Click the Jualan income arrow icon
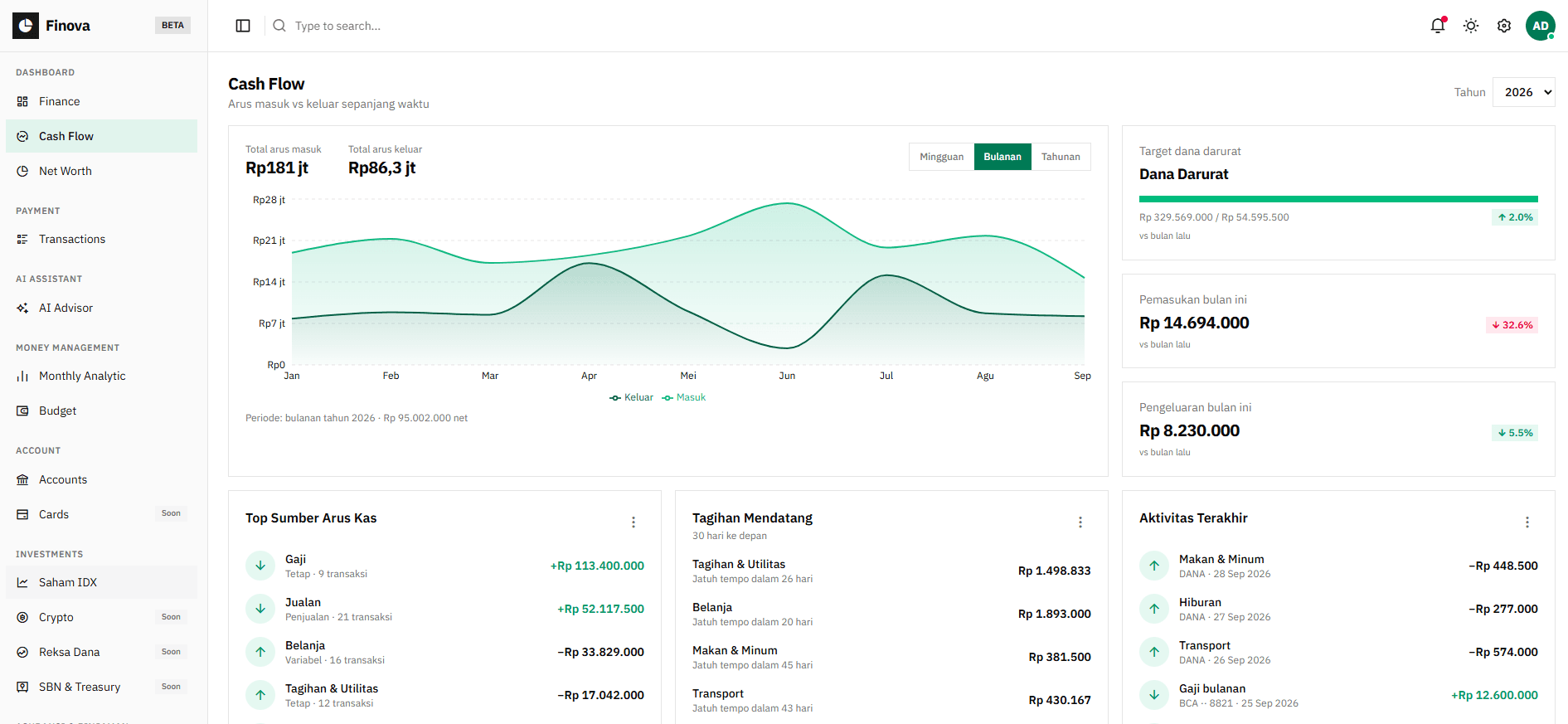 260,609
